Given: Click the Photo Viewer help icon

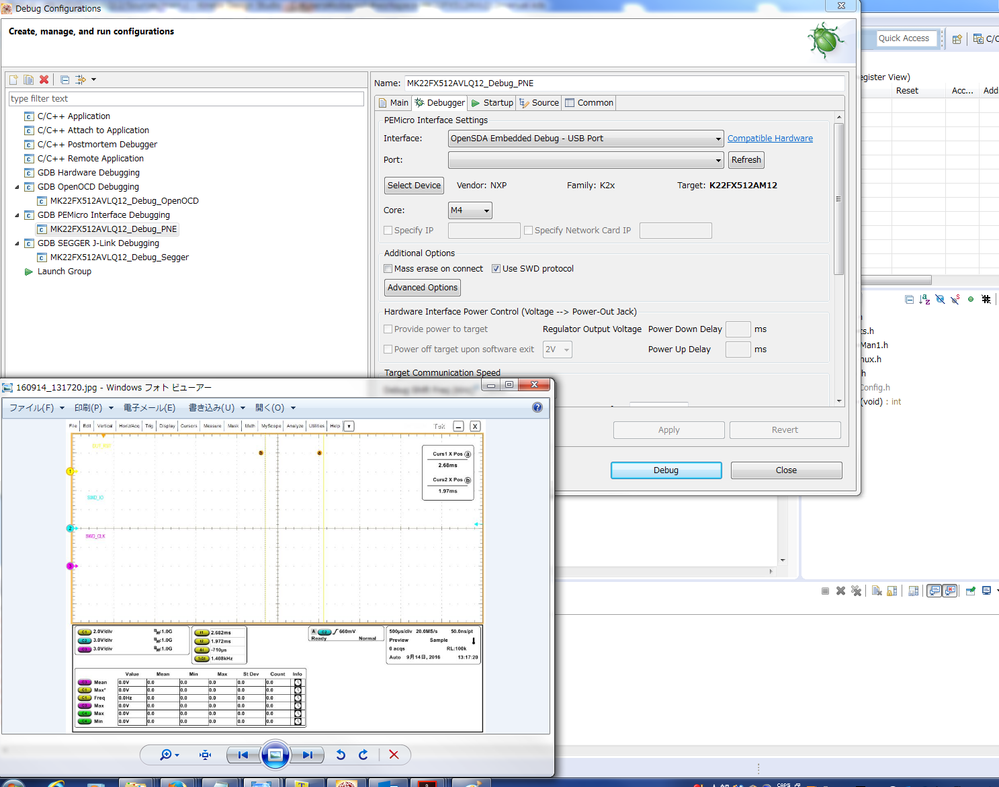Looking at the screenshot, I should coord(537,407).
